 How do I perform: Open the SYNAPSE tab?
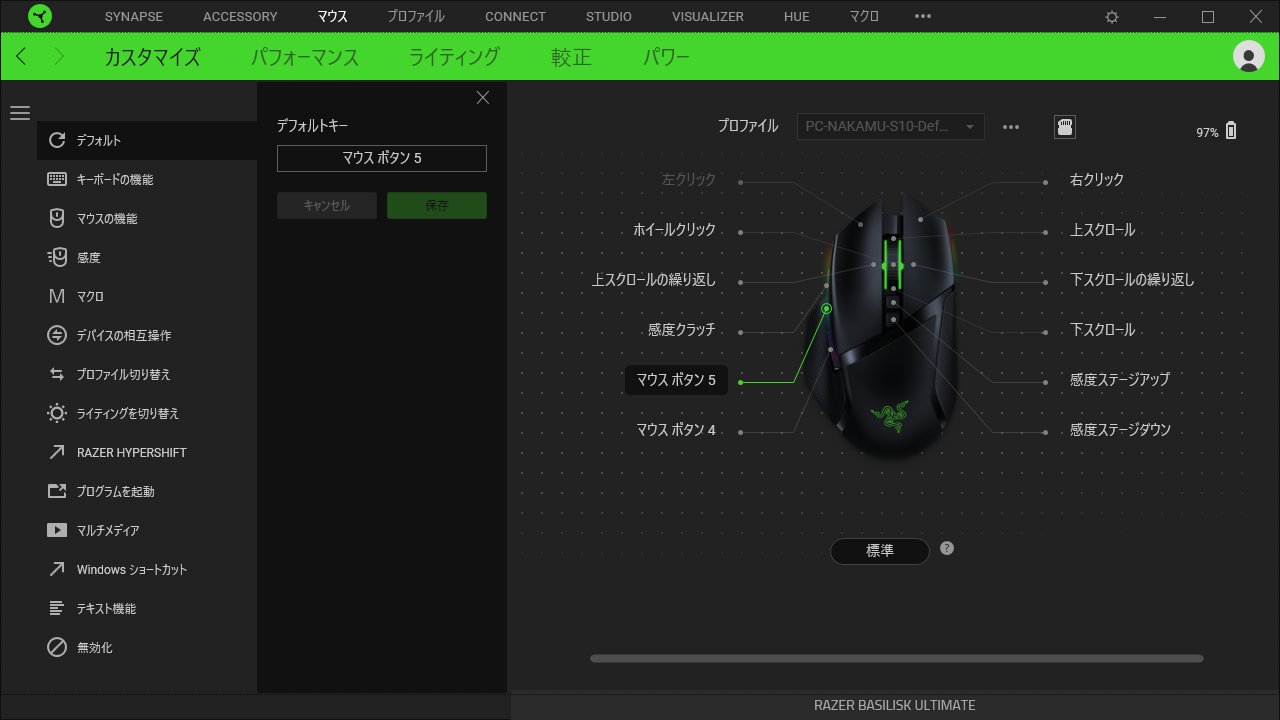pyautogui.click(x=134, y=16)
